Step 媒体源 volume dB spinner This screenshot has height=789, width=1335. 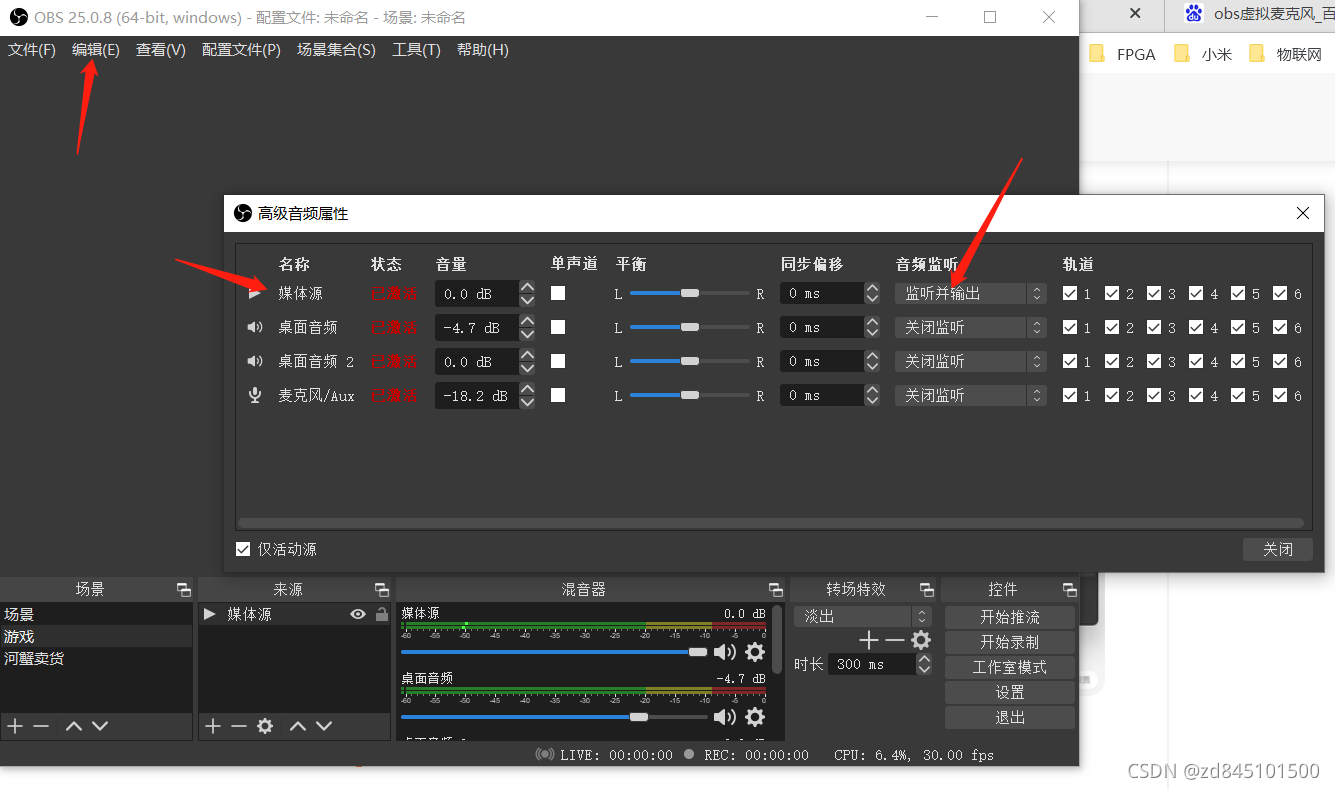[x=527, y=293]
